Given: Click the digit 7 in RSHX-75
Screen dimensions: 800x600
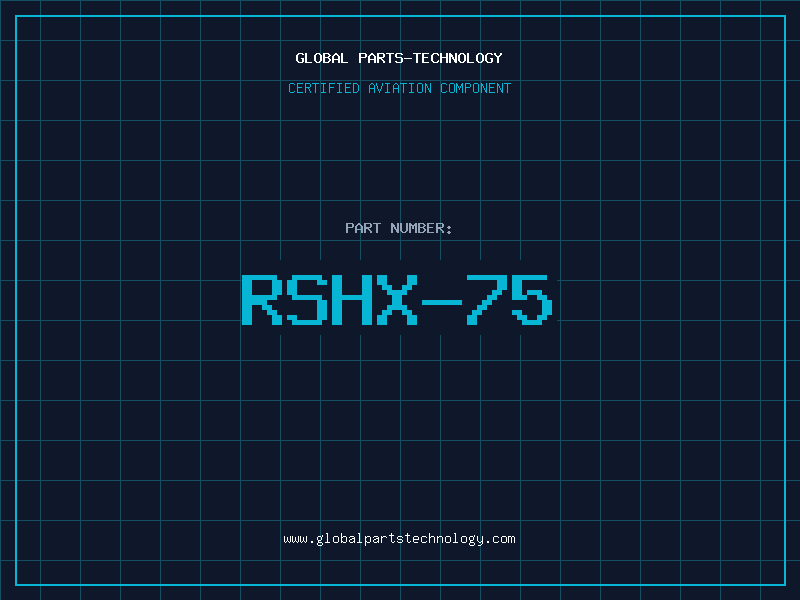Looking at the screenshot, I should tap(487, 300).
